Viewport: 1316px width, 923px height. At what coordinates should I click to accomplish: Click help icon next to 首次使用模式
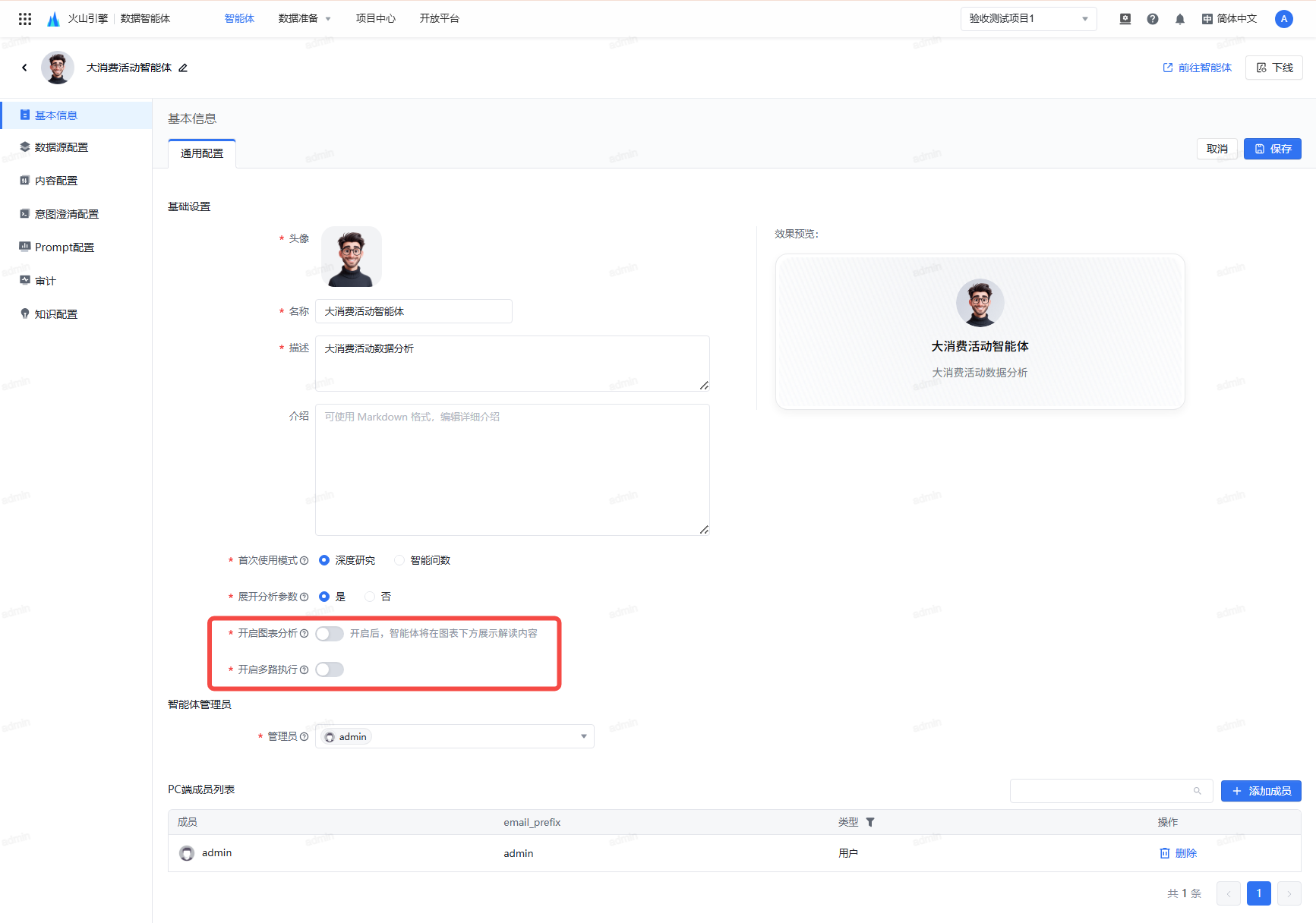coord(304,560)
